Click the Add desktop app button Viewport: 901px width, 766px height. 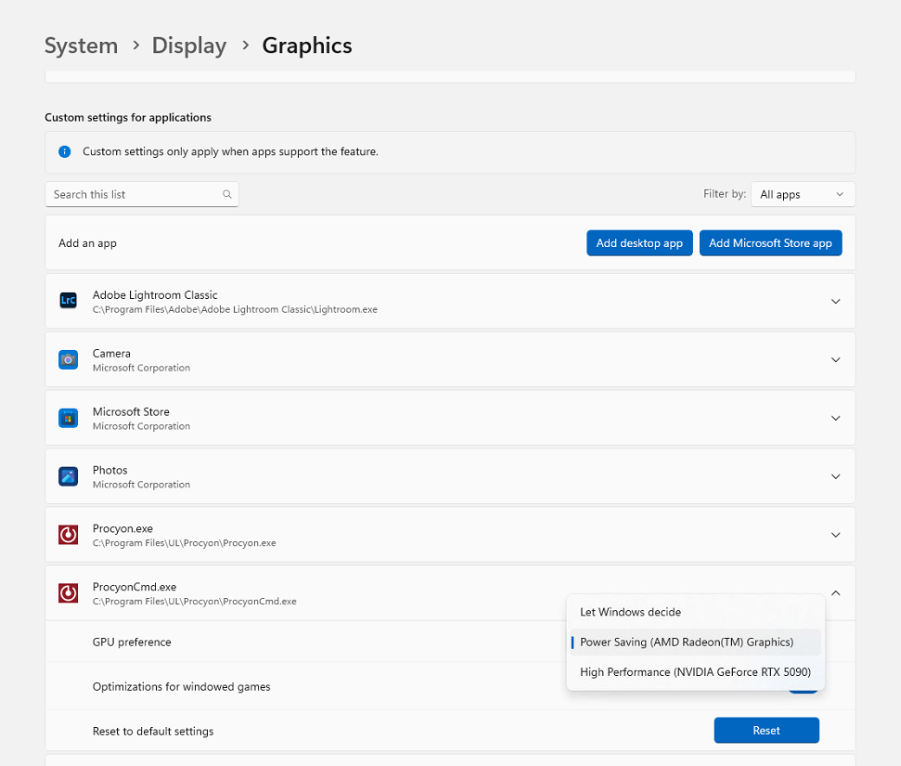(639, 243)
